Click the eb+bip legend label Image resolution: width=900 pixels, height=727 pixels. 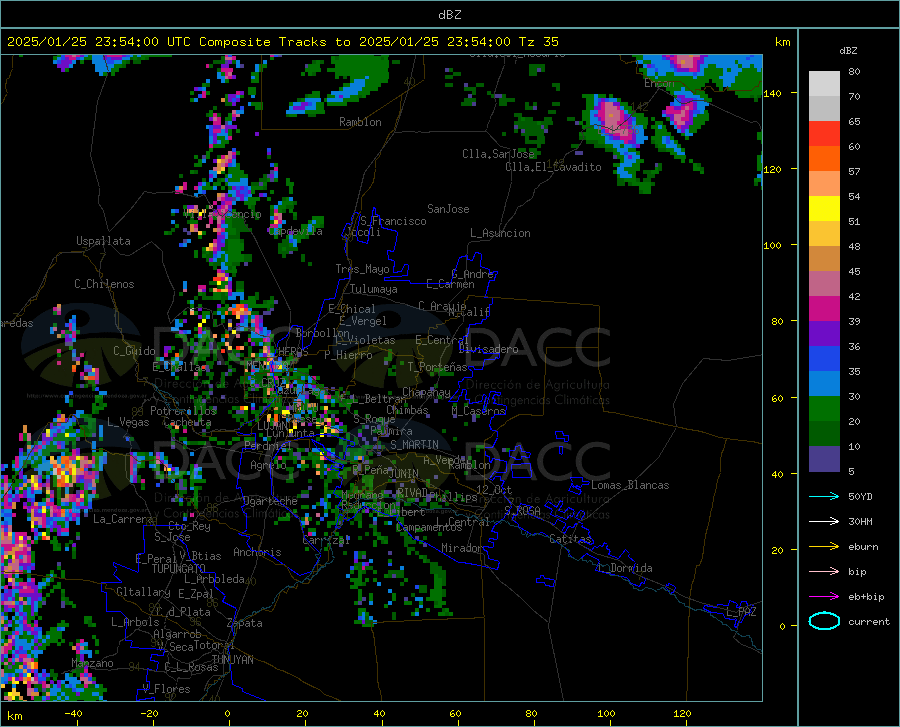tap(866, 597)
